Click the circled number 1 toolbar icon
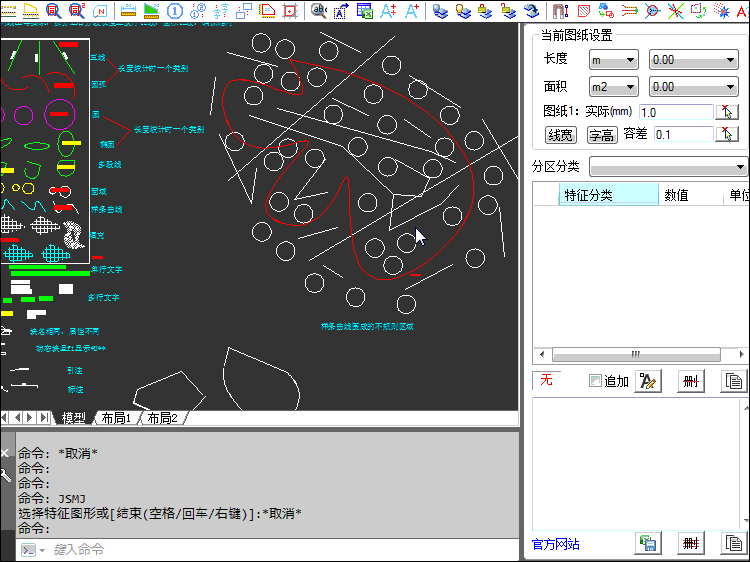Screen dimensions: 750x562 tap(175, 11)
